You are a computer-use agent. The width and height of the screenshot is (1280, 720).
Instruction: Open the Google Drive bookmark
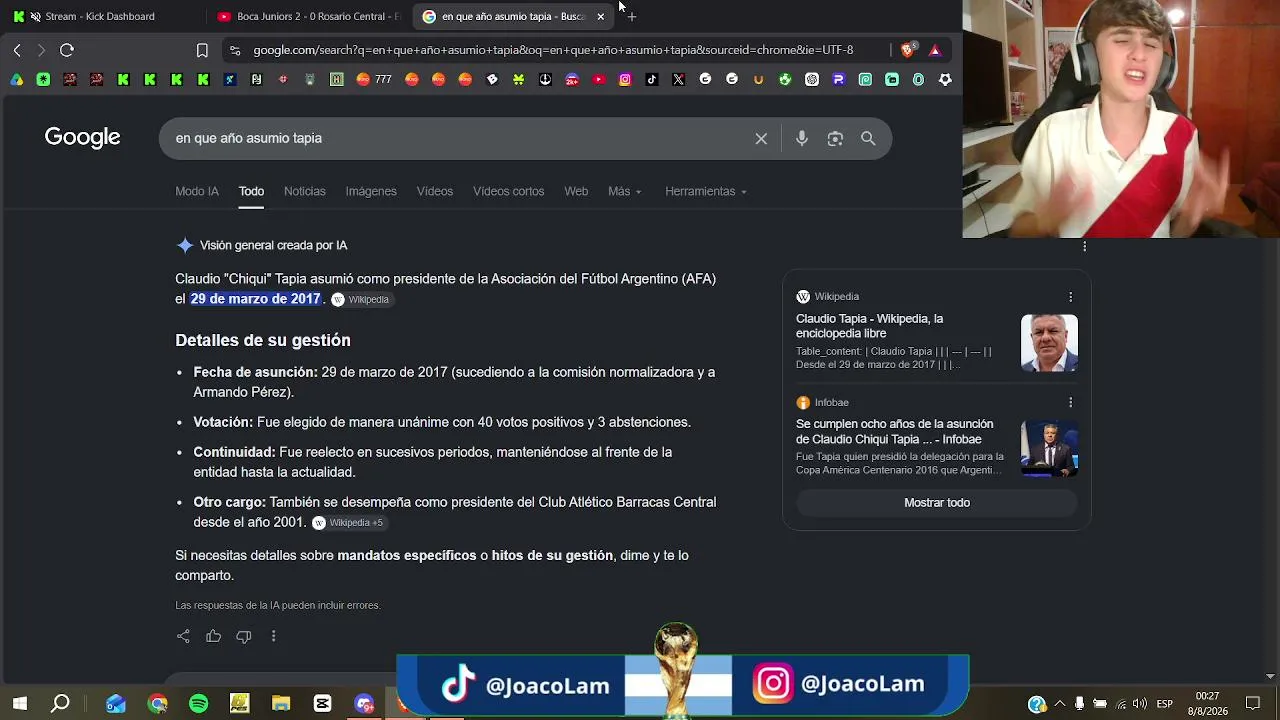coord(17,80)
